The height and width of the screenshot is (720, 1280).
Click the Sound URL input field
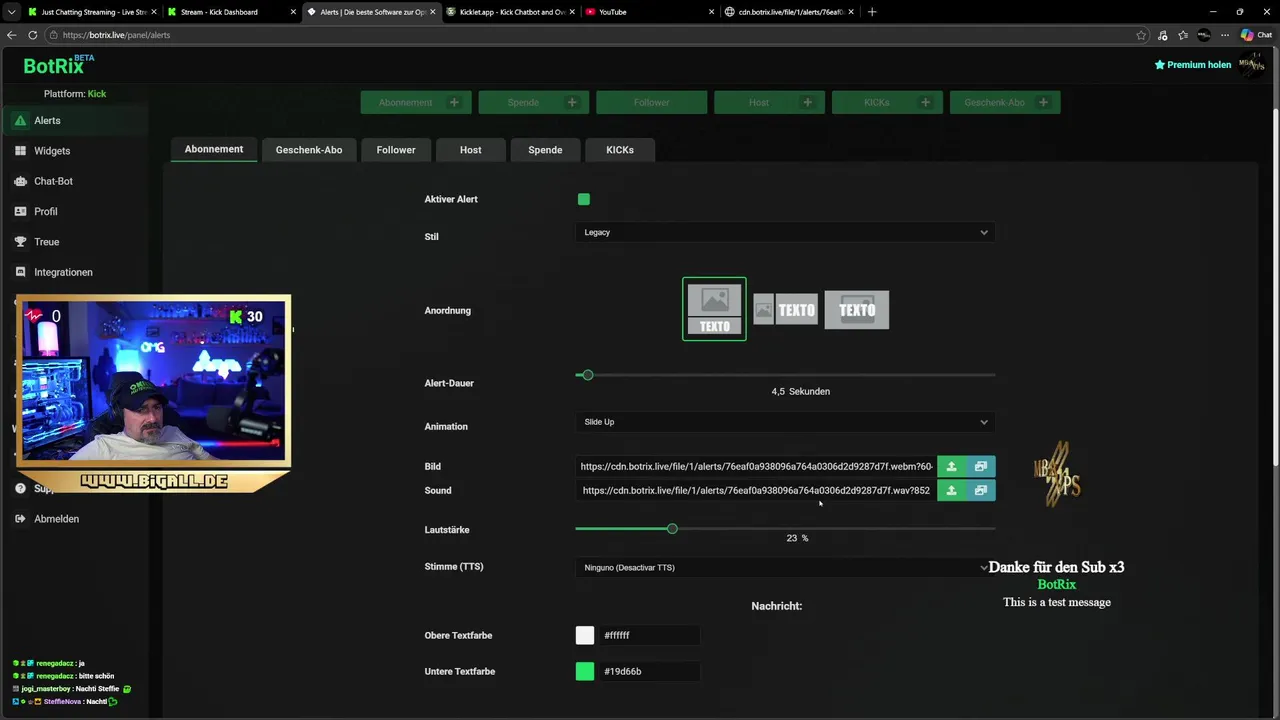point(756,490)
